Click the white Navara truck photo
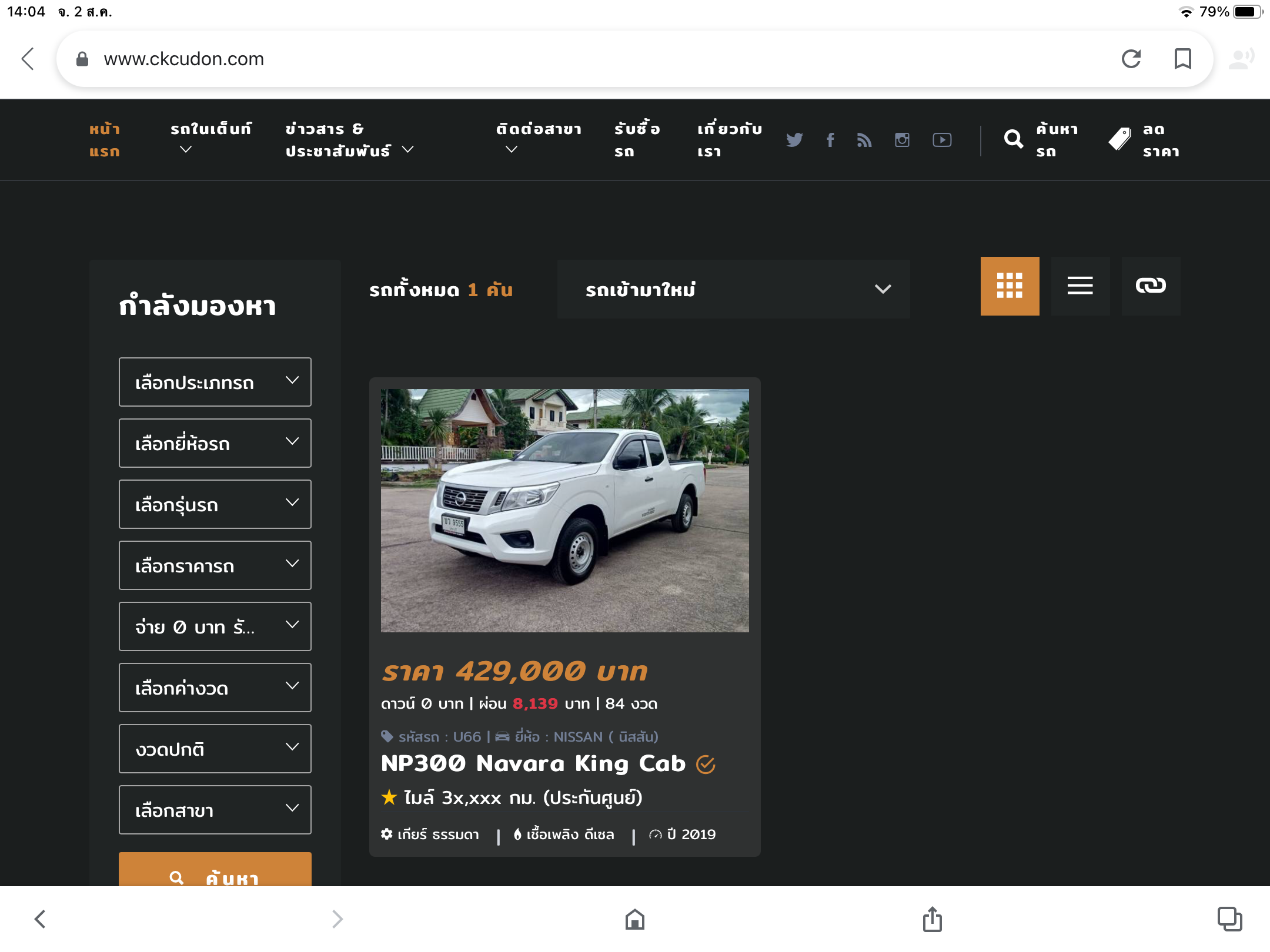This screenshot has height=952, width=1270. pyautogui.click(x=564, y=510)
